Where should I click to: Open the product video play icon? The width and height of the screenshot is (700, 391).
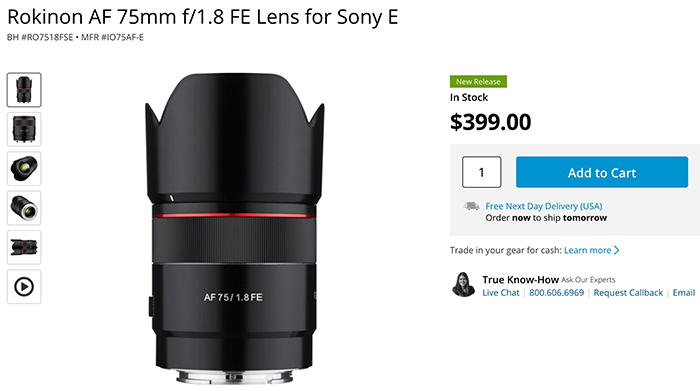point(24,287)
